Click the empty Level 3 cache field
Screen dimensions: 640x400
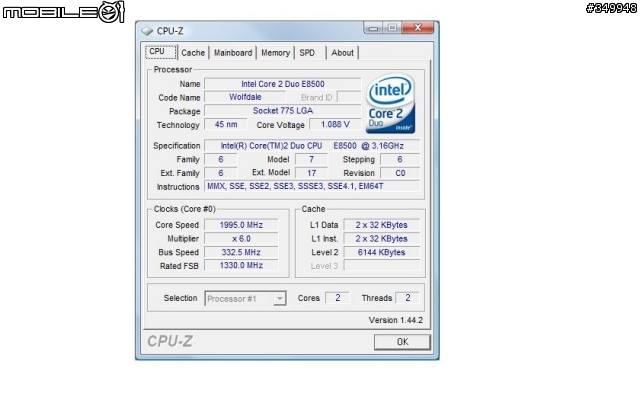381,266
